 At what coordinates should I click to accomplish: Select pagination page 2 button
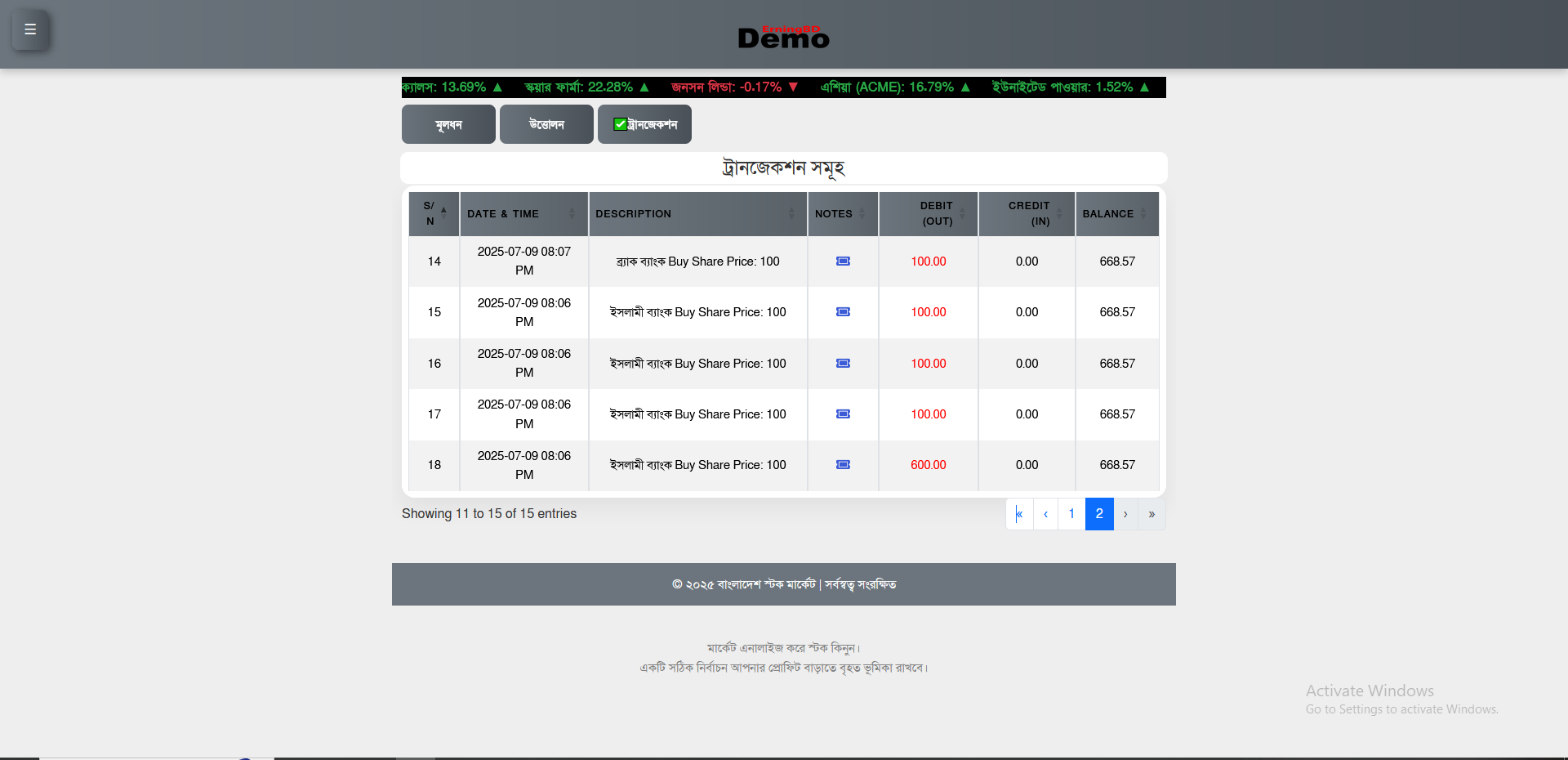[x=1099, y=514]
